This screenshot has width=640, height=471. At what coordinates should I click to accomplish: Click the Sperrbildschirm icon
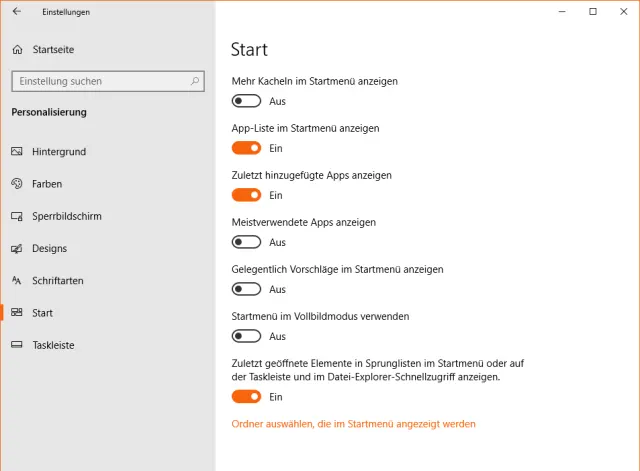point(17,216)
